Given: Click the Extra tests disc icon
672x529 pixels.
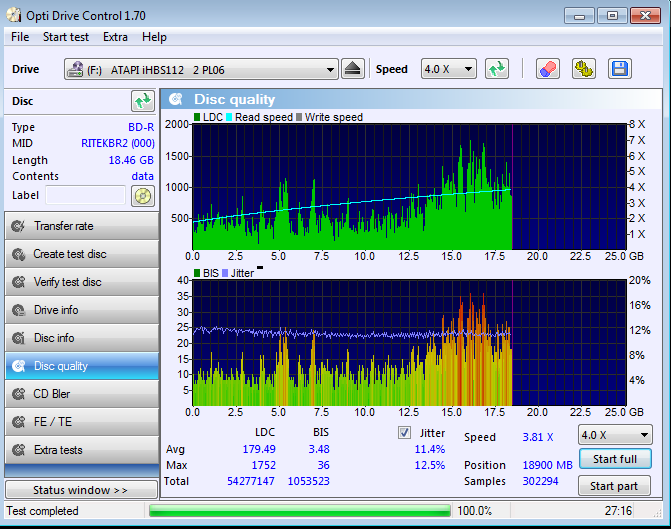Looking at the screenshot, I should 18,450.
